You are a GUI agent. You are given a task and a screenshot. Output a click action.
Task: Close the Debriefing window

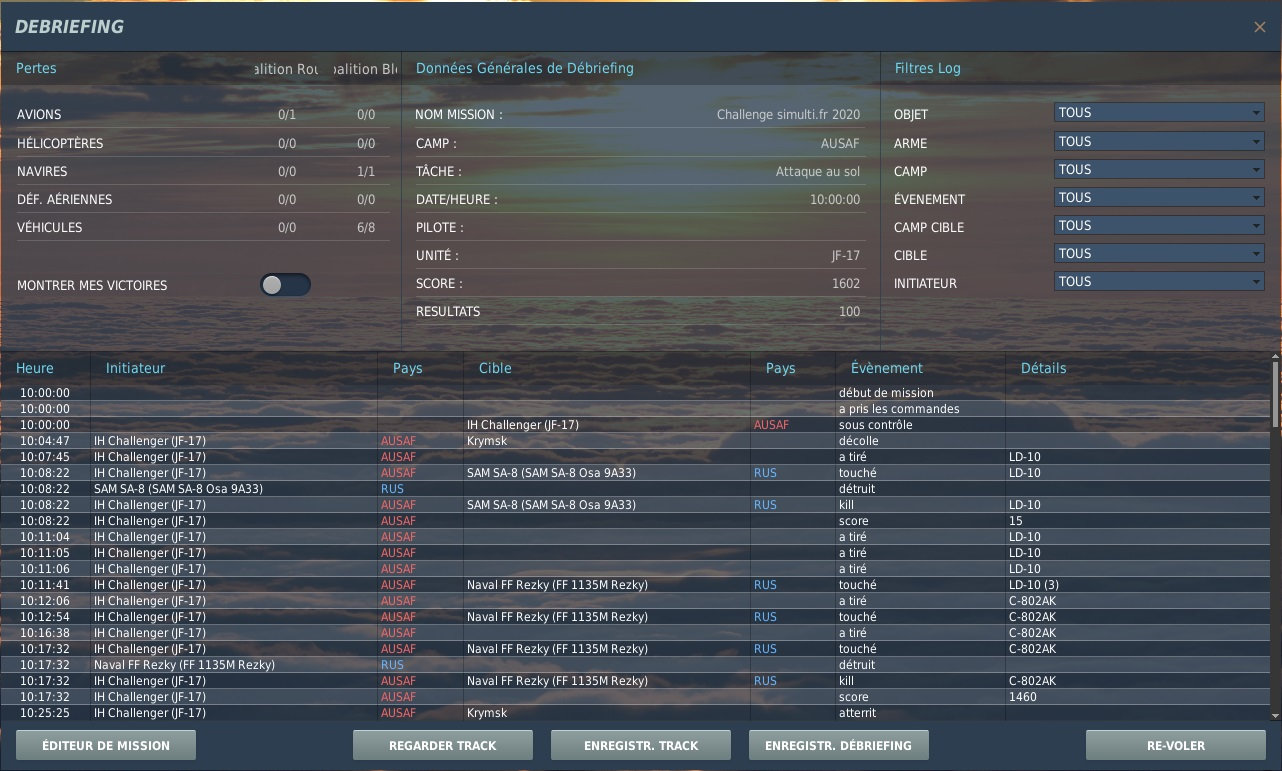point(1259,28)
